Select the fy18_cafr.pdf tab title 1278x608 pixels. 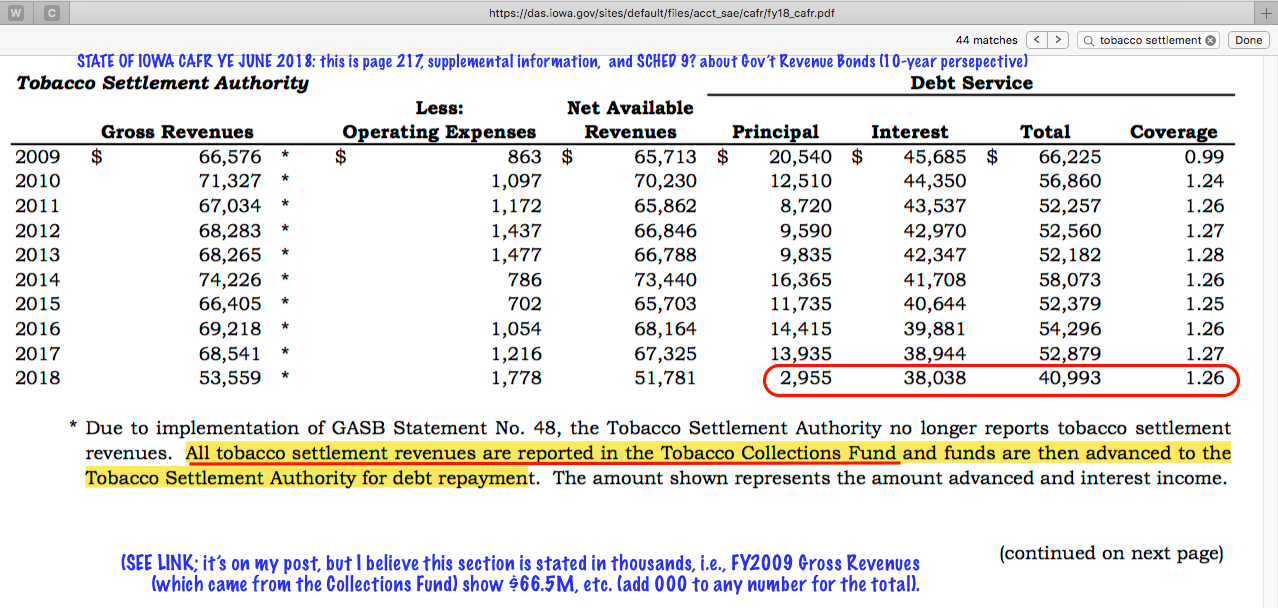tap(660, 13)
